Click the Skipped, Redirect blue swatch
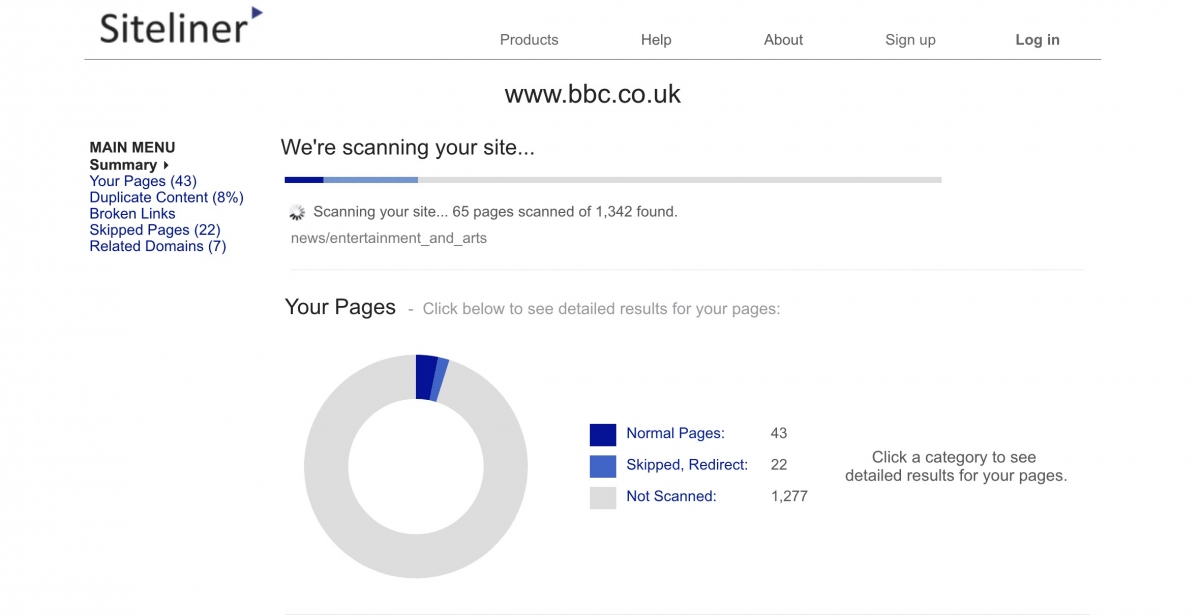Image resolution: width=1200 pixels, height=616 pixels. (x=603, y=465)
